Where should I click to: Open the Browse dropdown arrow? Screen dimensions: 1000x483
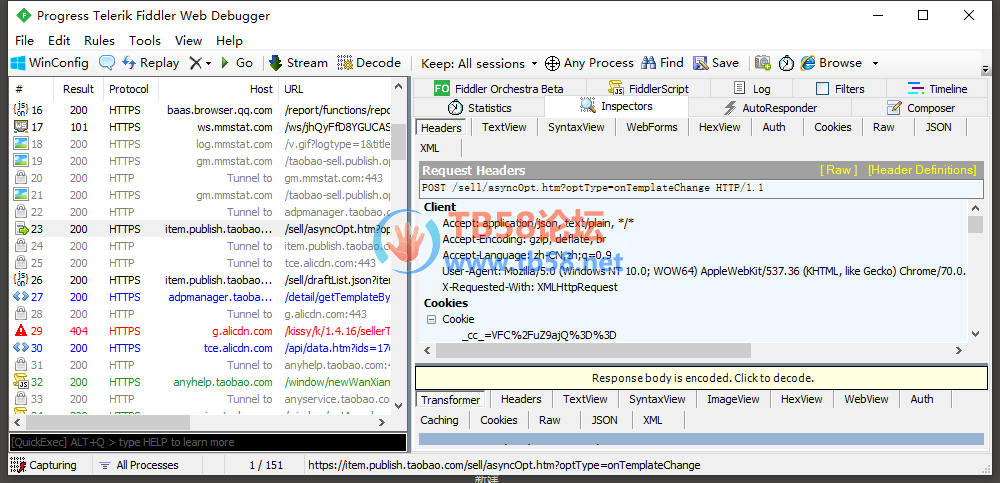875,63
